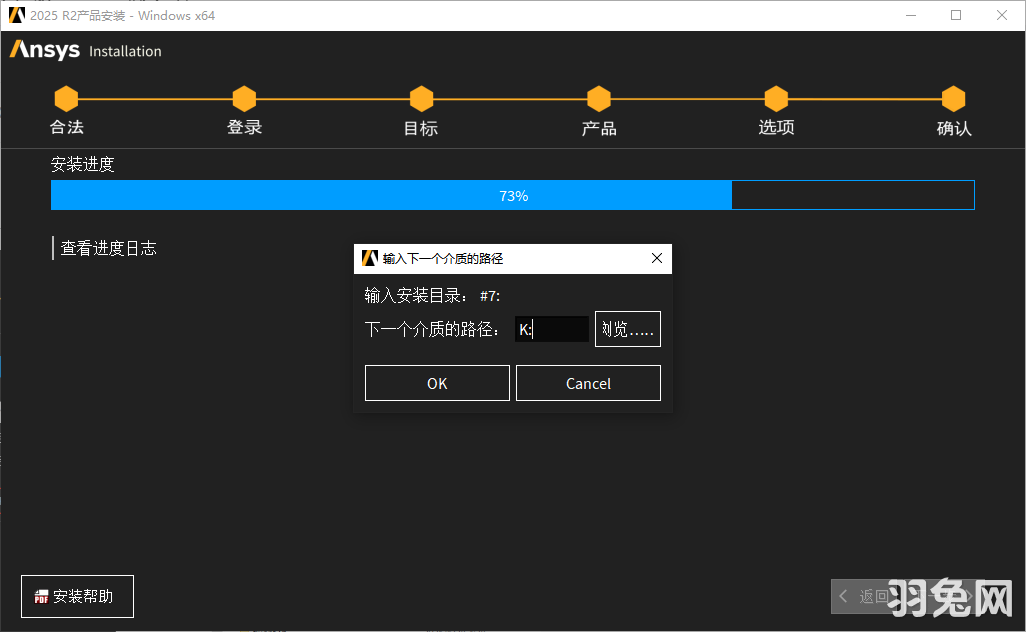Click the Windows taskbar at screen bottom
The image size is (1026, 632).
pyautogui.click(x=513, y=628)
